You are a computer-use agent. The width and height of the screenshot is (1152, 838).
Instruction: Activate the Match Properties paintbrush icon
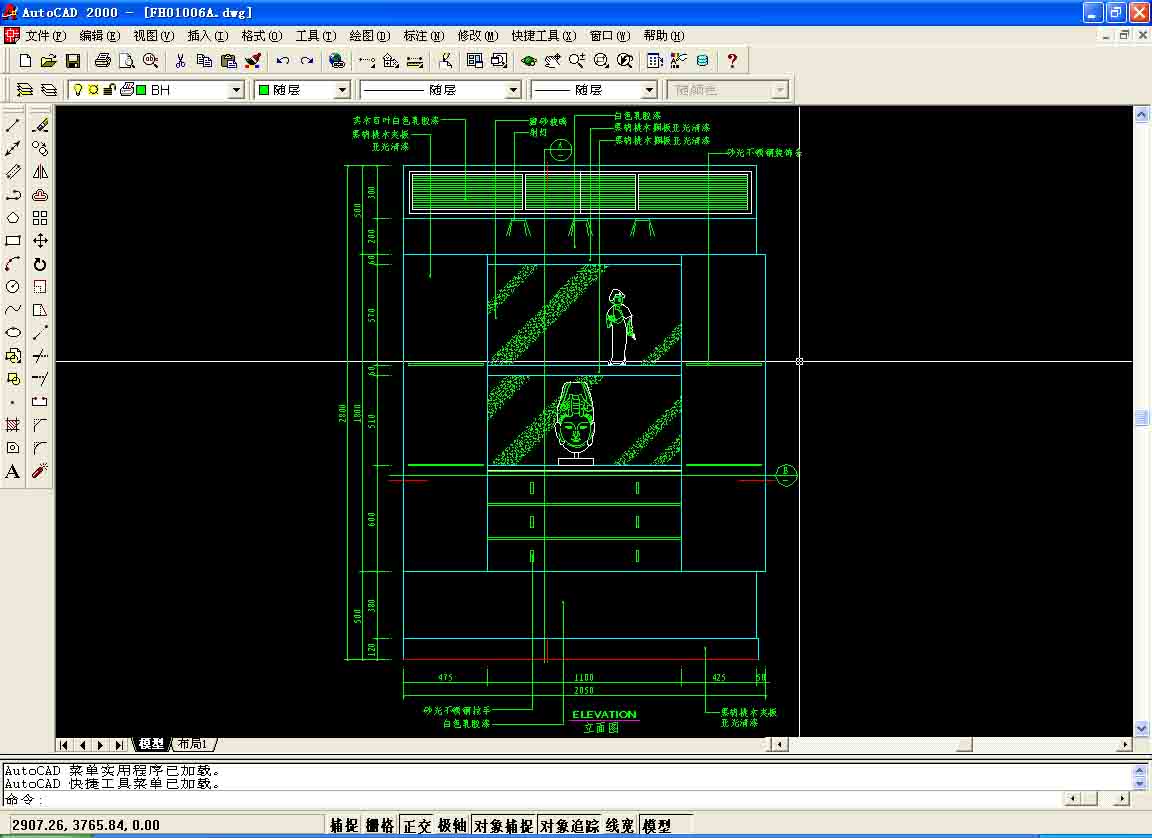click(x=253, y=61)
